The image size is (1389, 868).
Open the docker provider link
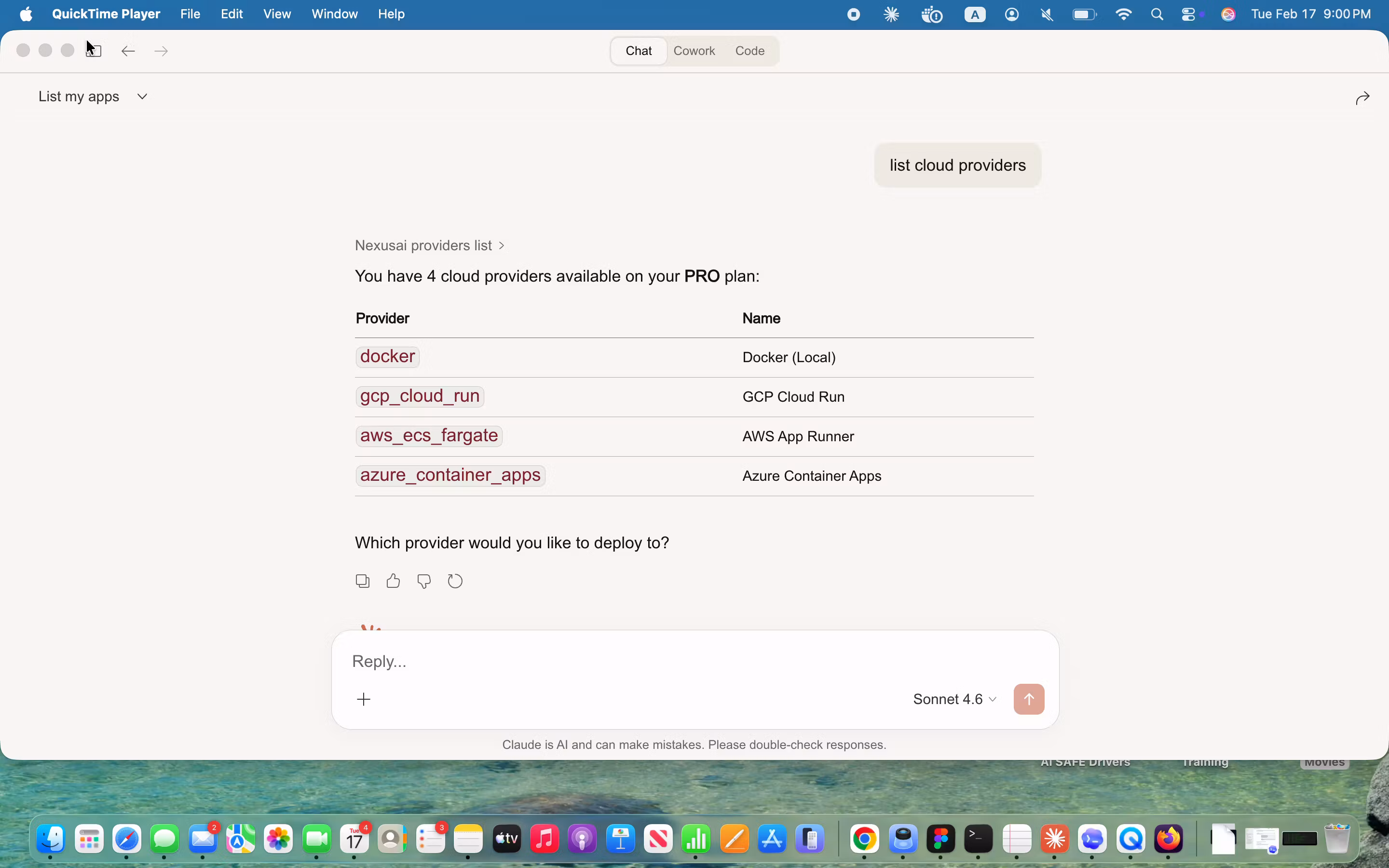coord(387,356)
